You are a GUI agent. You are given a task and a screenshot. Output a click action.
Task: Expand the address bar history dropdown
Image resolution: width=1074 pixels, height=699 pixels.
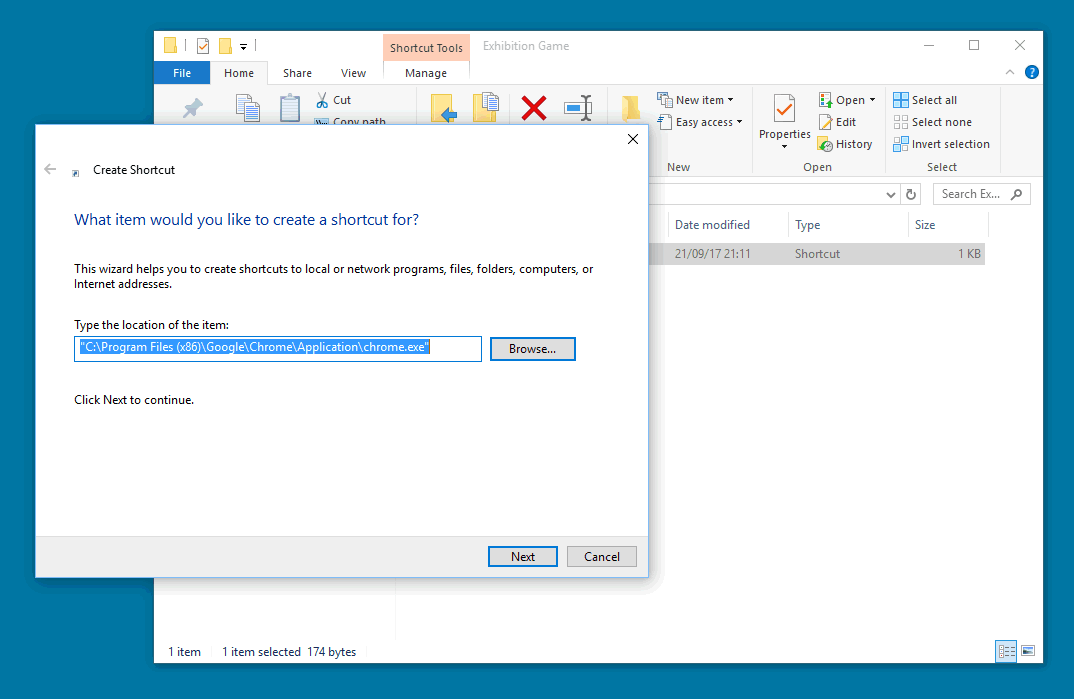[890, 194]
